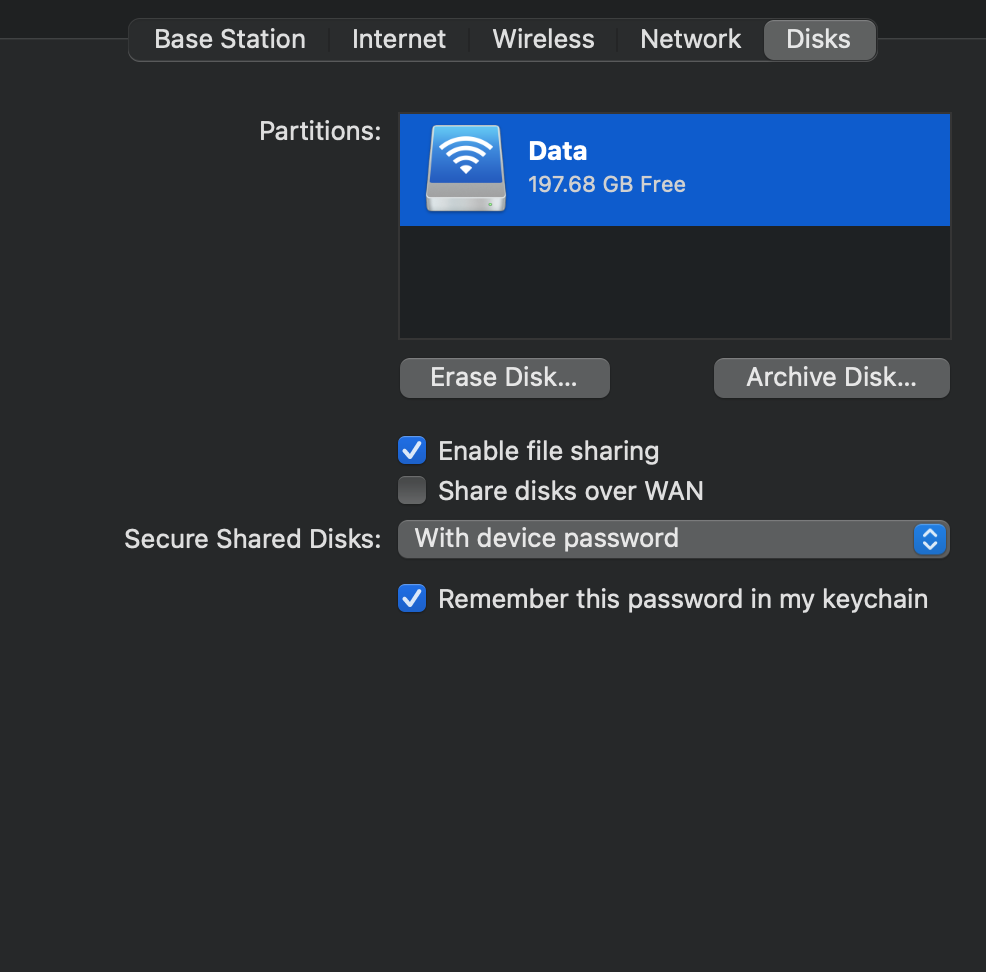The image size is (986, 972).
Task: Select the Network tab
Action: pyautogui.click(x=690, y=40)
